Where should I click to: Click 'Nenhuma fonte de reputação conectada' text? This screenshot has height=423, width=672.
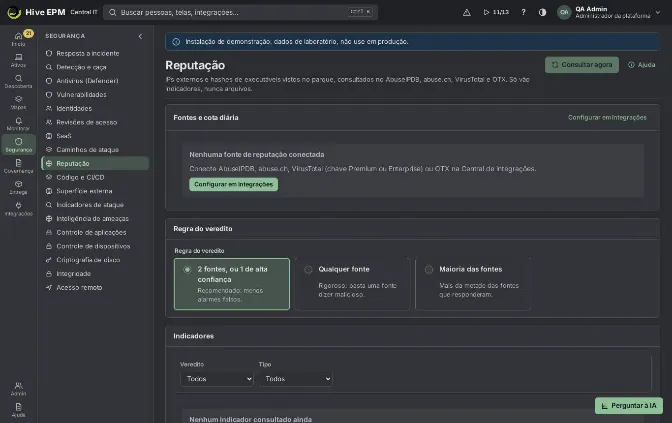[257, 154]
